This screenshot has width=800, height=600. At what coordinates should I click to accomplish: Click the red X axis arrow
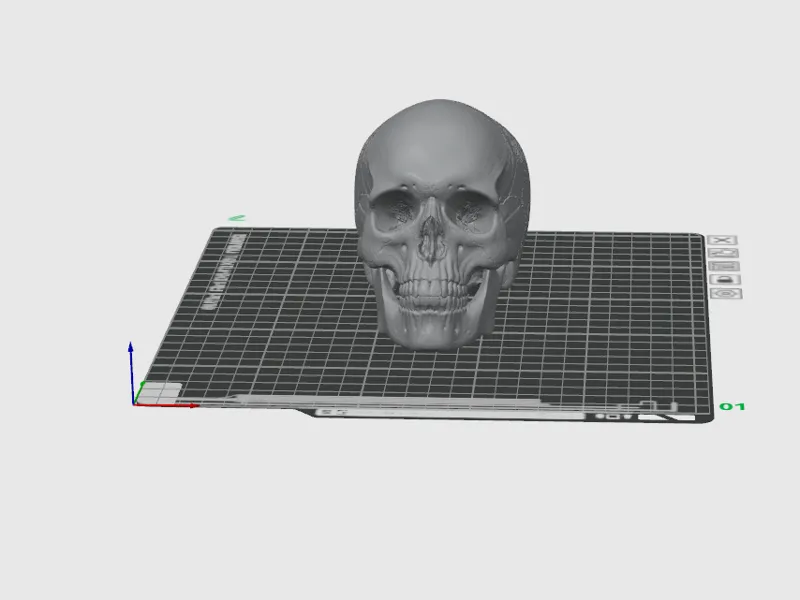click(166, 406)
